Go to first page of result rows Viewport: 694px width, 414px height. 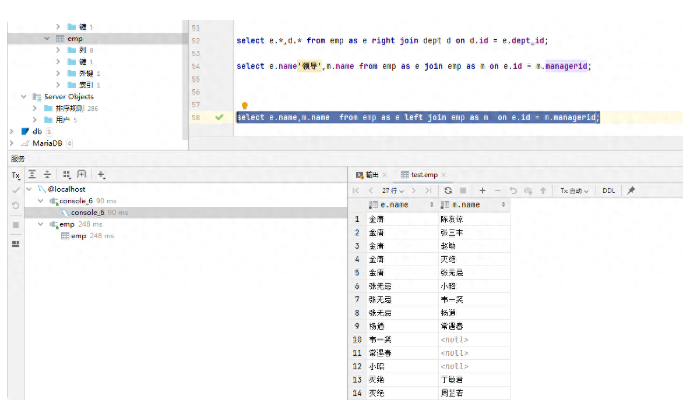click(356, 190)
